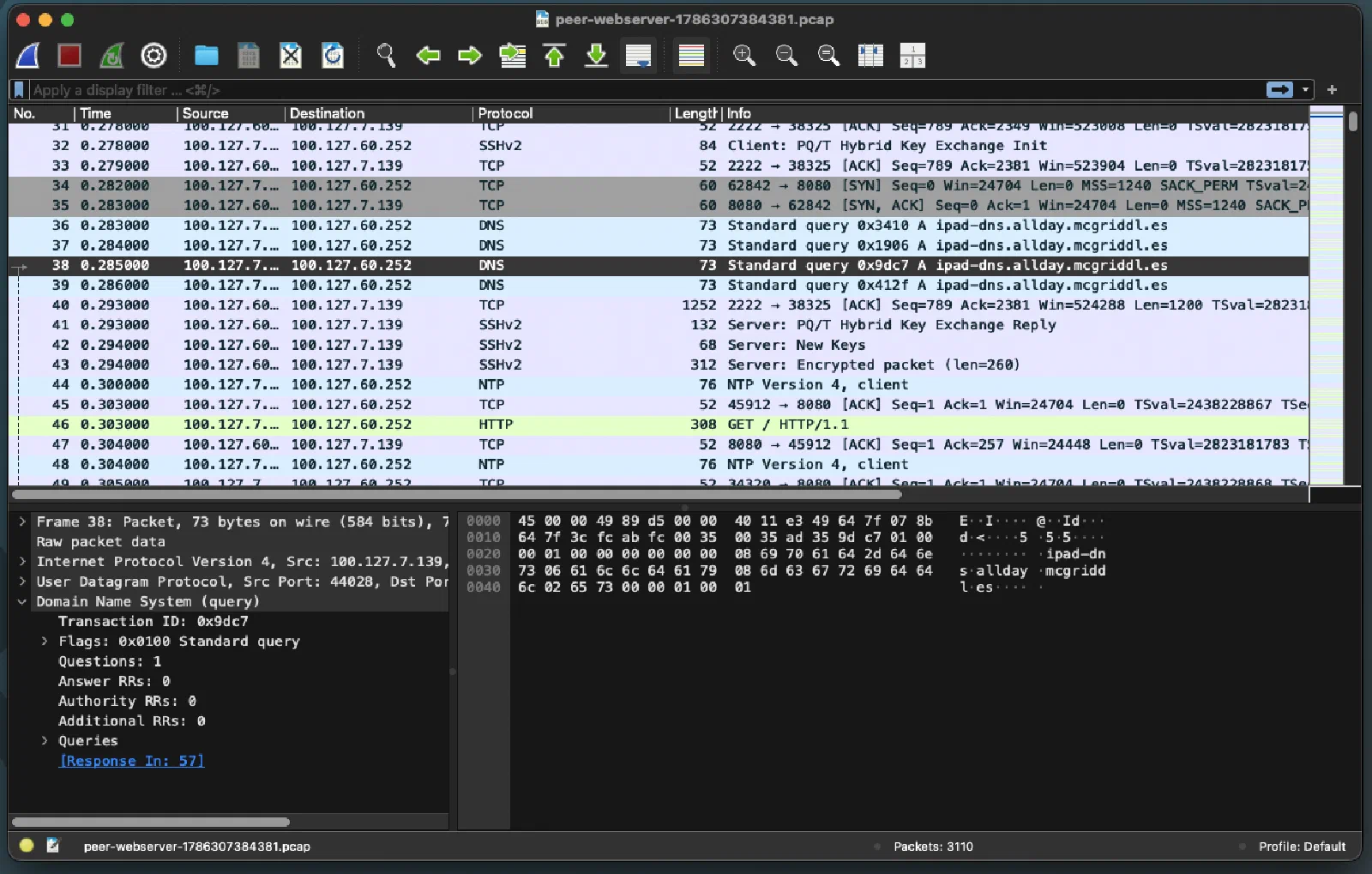Image resolution: width=1372 pixels, height=874 pixels.
Task: Go forward to next packet arrow
Action: point(470,56)
